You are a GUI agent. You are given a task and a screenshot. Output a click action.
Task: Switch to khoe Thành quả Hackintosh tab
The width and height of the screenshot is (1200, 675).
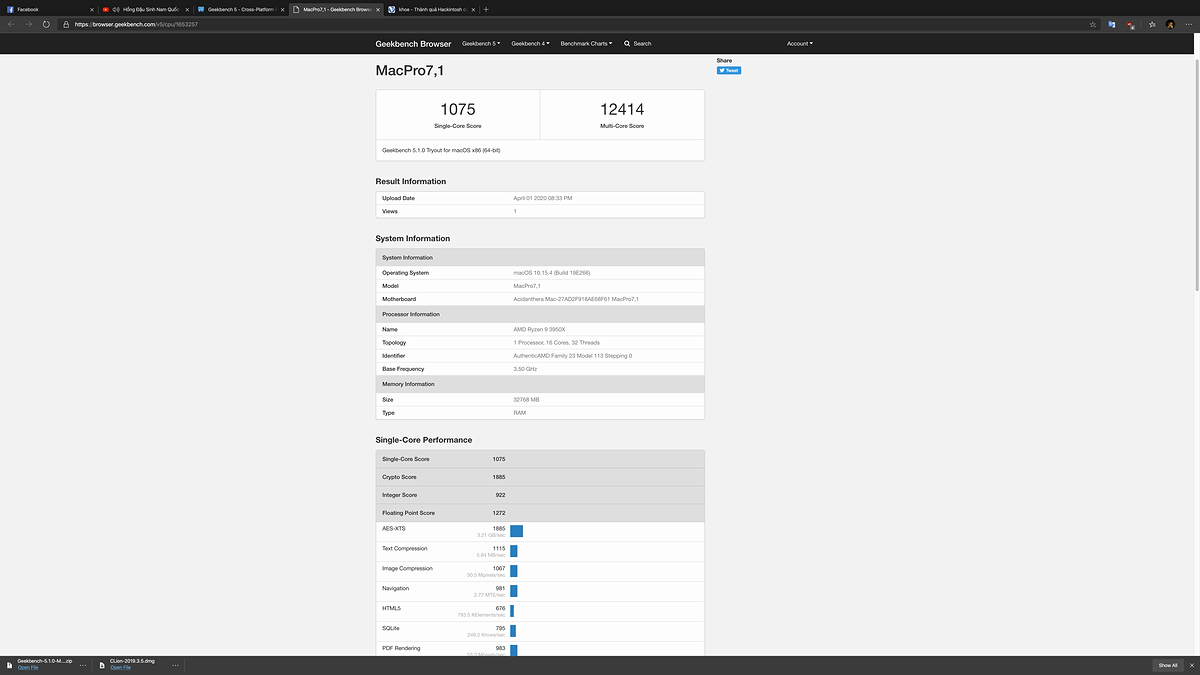(430, 9)
